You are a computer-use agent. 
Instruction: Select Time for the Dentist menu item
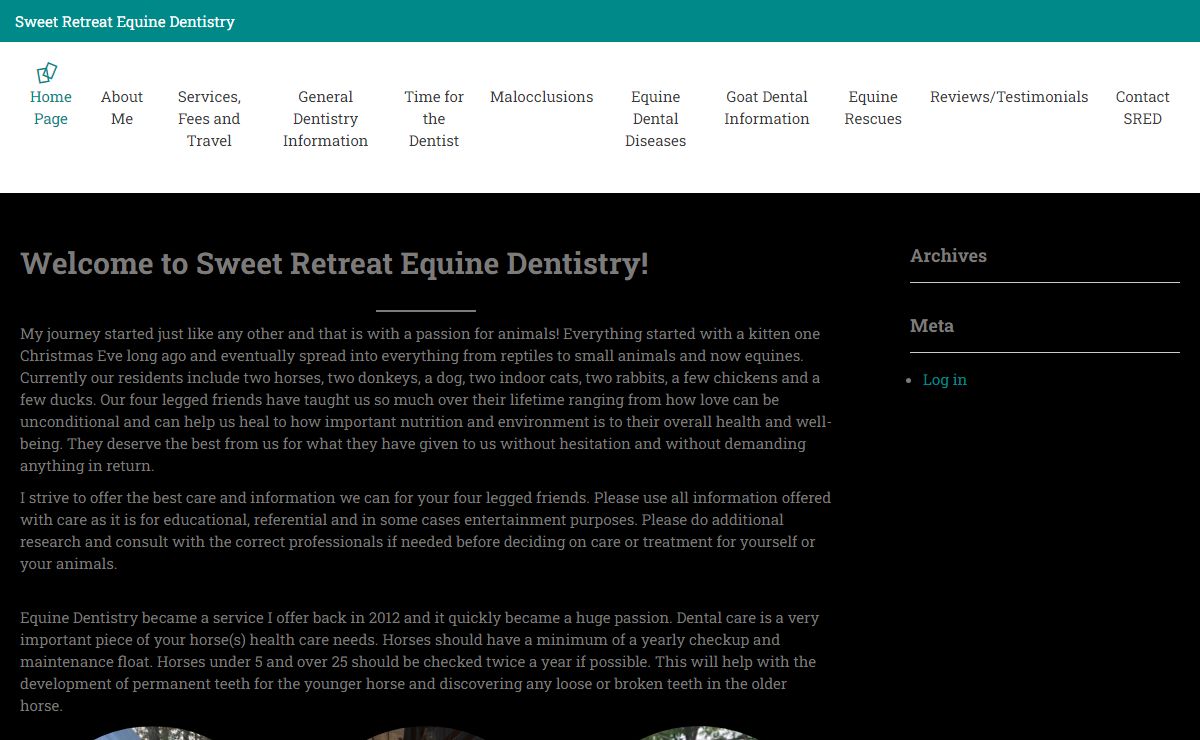[x=434, y=119]
